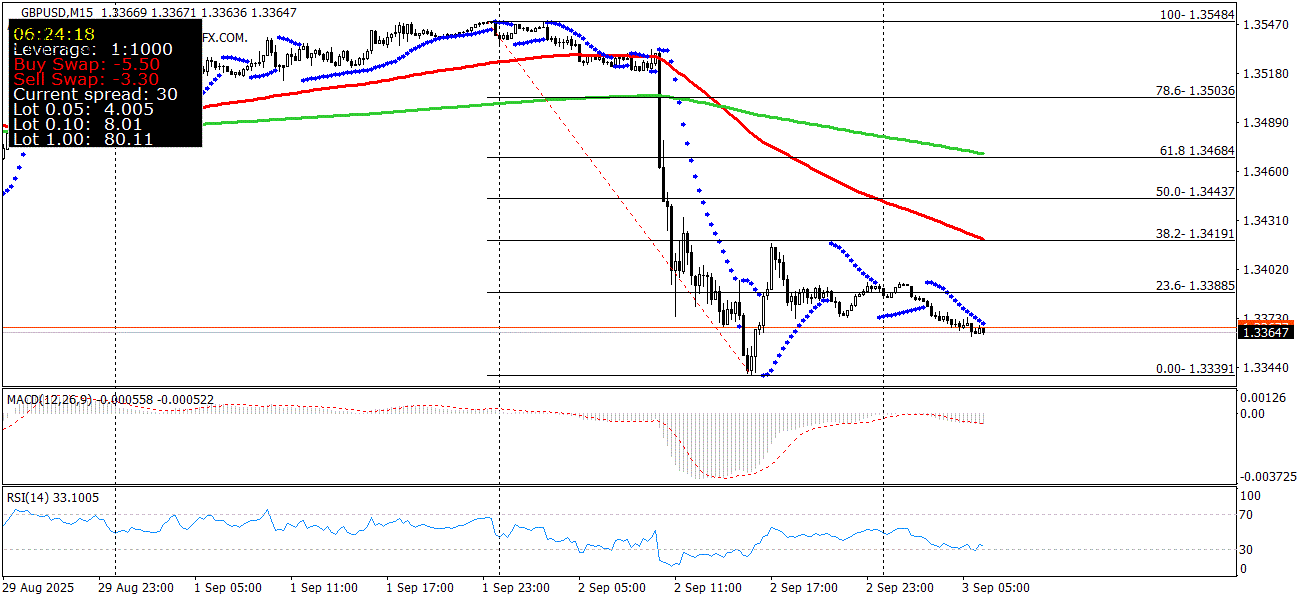Select the 23.6 Fibonacci label 1.33885
This screenshot has height=600, width=1300.
(x=1196, y=285)
